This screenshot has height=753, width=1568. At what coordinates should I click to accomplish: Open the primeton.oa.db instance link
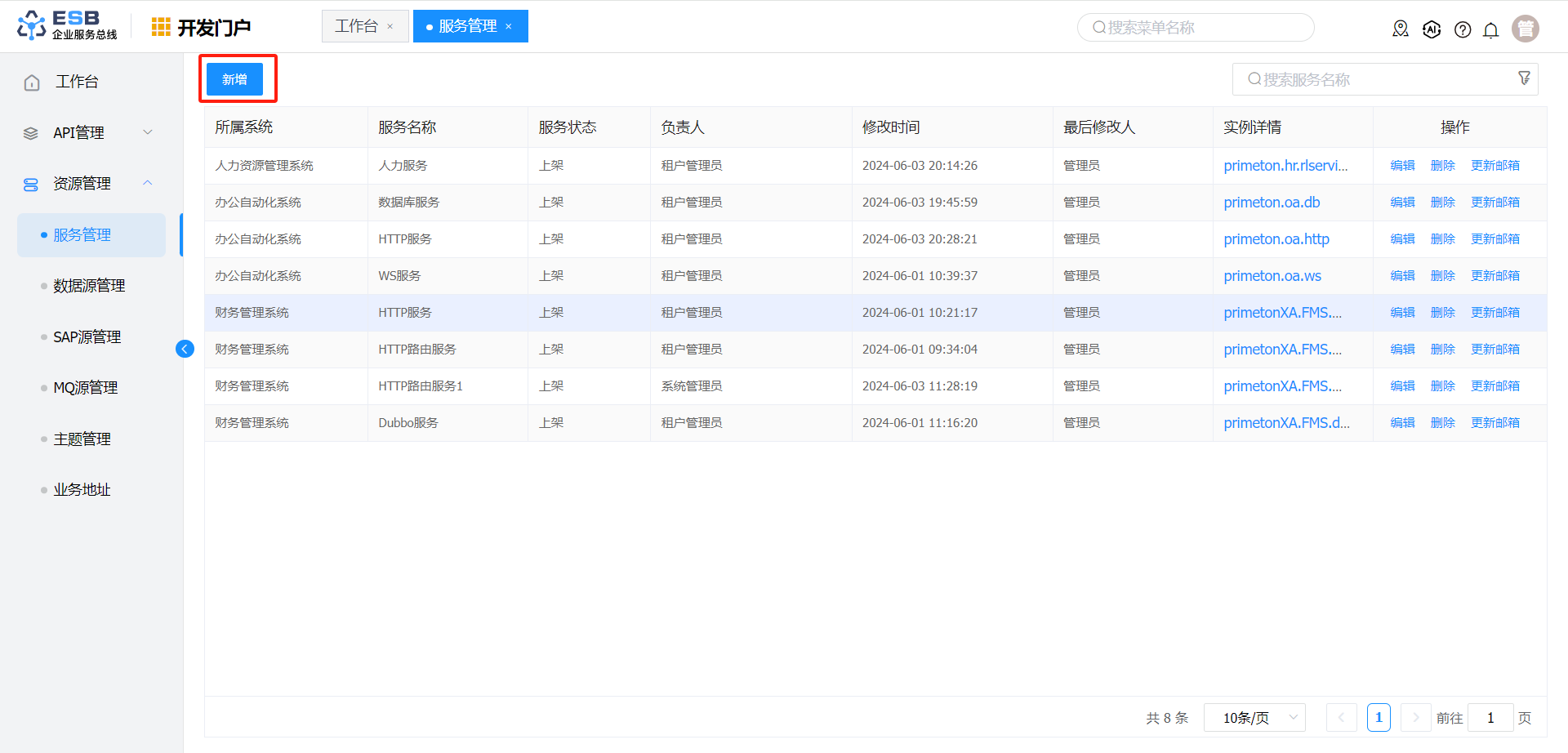pyautogui.click(x=1272, y=203)
